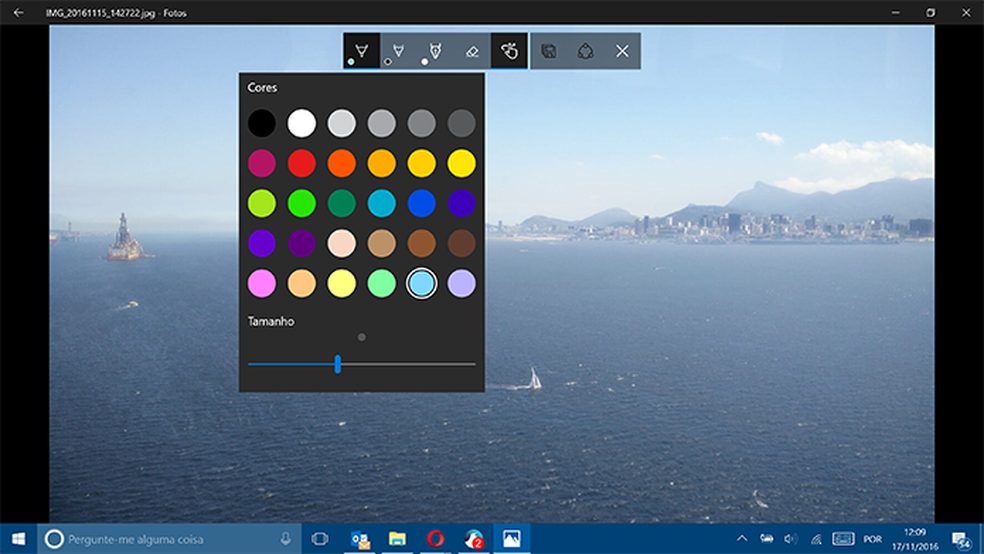Open the Windows Start menu

[x=18, y=539]
